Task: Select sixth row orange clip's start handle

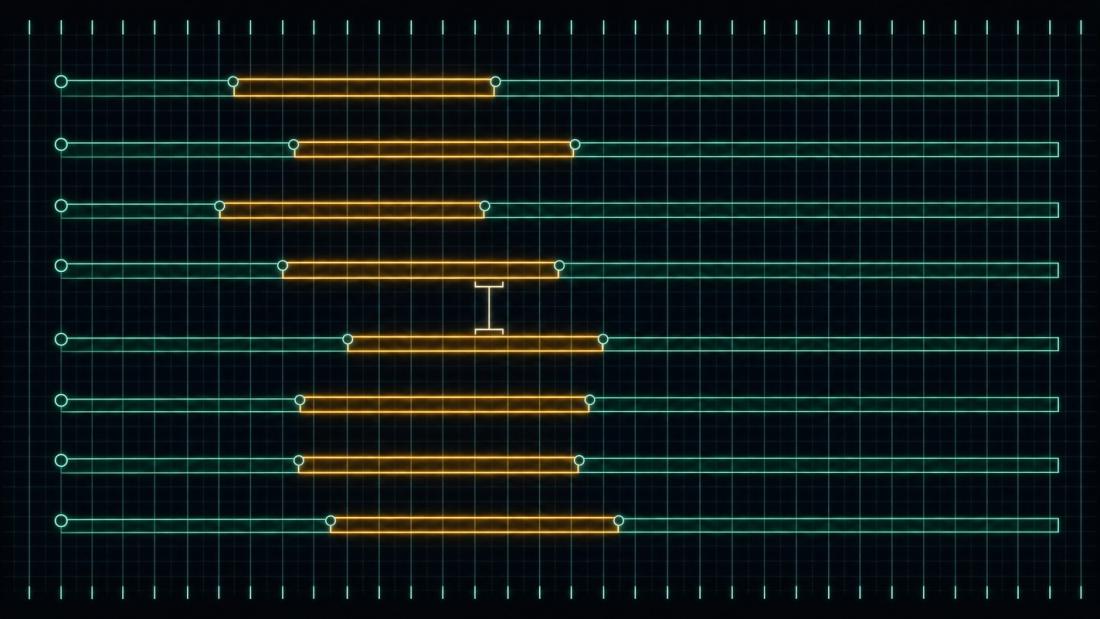Action: [300, 400]
